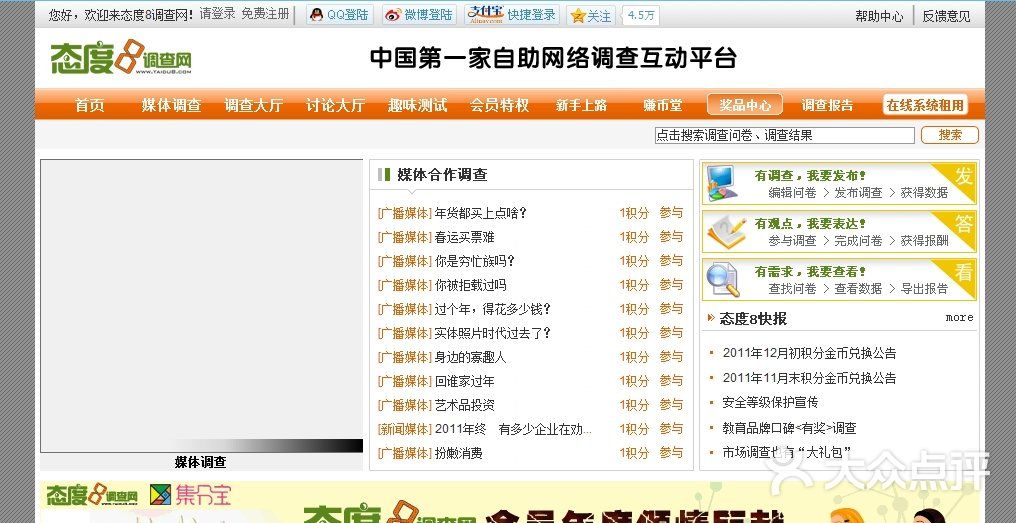Click the star 关注 follow icon

(x=578, y=16)
